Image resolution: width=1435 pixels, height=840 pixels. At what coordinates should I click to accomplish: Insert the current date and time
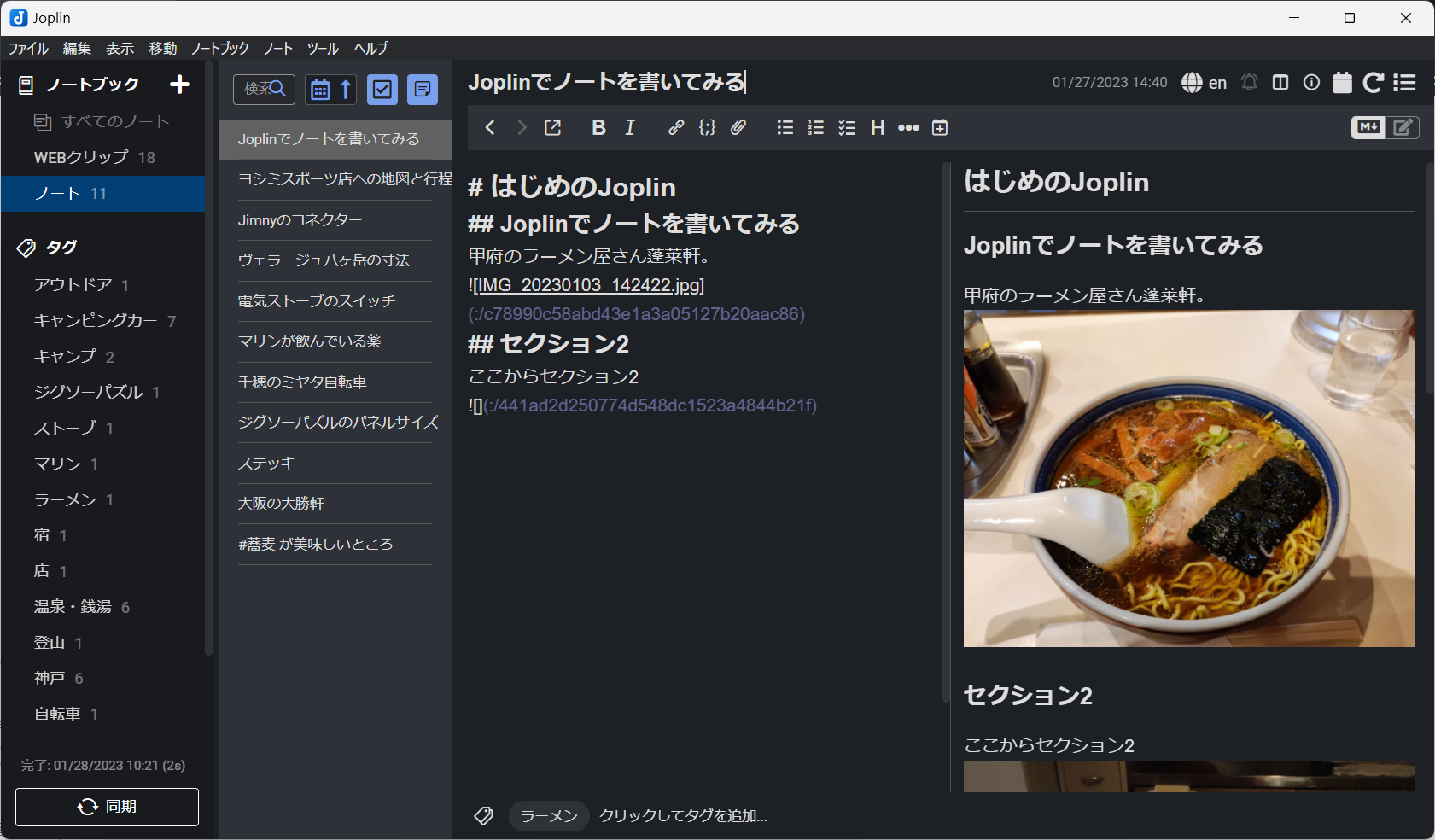pyautogui.click(x=940, y=127)
